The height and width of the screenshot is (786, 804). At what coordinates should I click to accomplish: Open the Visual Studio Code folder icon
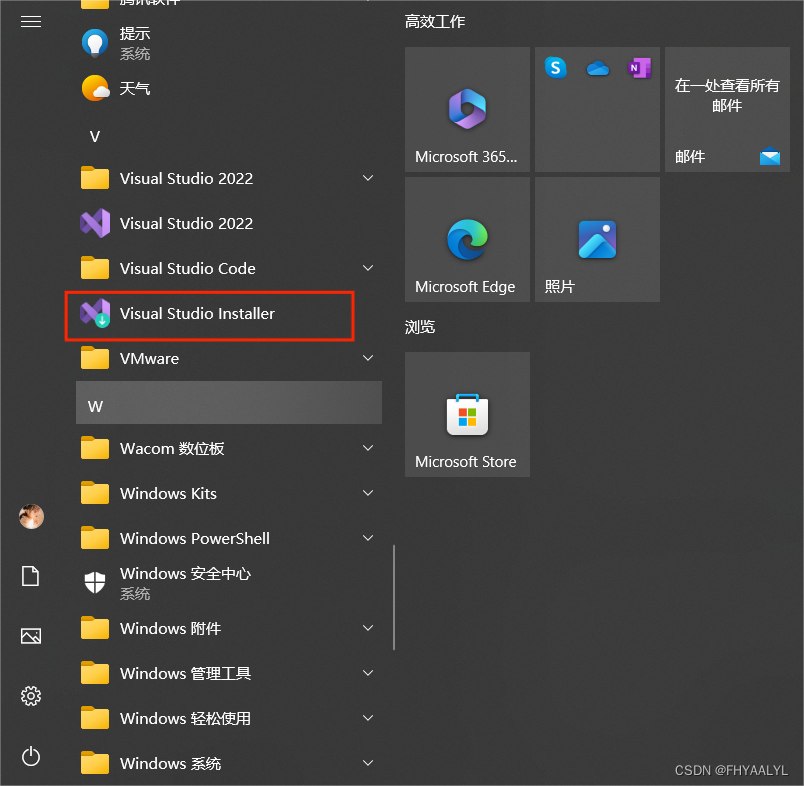pyautogui.click(x=95, y=268)
